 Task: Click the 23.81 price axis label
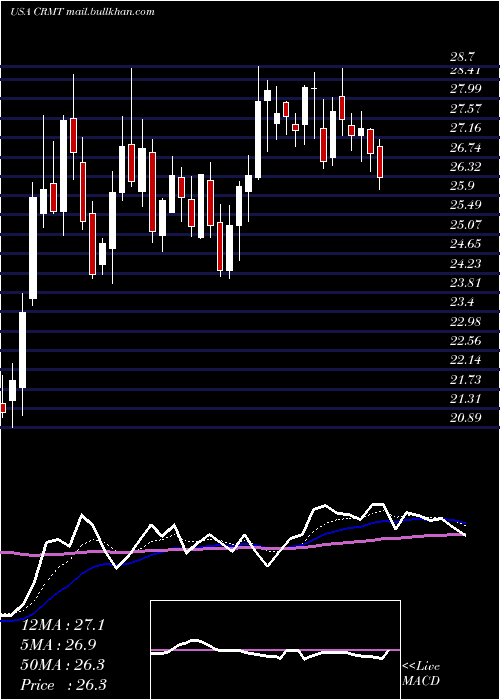click(x=466, y=282)
